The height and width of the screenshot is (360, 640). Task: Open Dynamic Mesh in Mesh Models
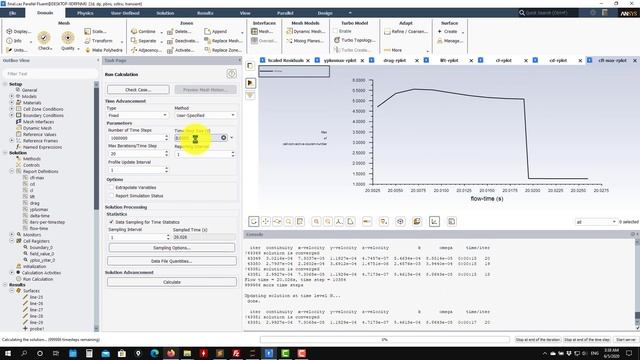tap(306, 31)
